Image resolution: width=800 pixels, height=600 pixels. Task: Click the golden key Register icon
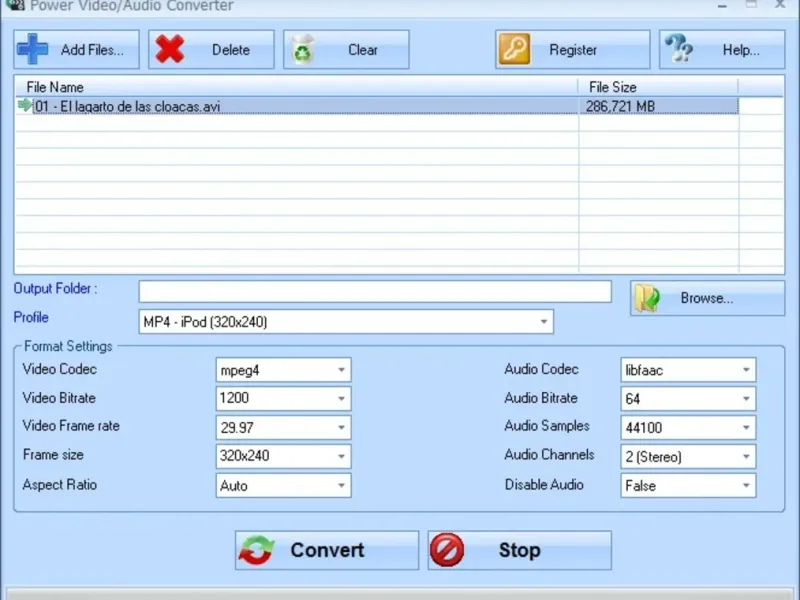[x=514, y=49]
